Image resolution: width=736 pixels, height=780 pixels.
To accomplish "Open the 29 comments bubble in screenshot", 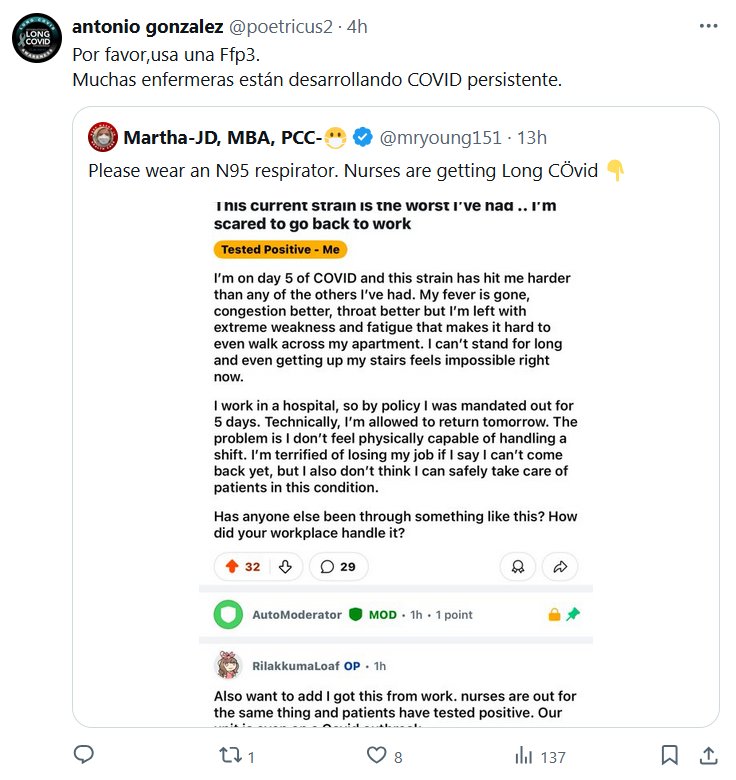I will (338, 566).
